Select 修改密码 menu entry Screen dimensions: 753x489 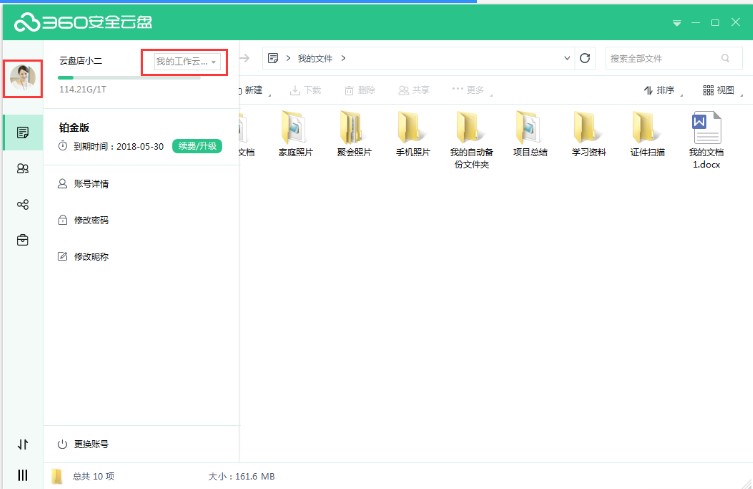[x=83, y=220]
